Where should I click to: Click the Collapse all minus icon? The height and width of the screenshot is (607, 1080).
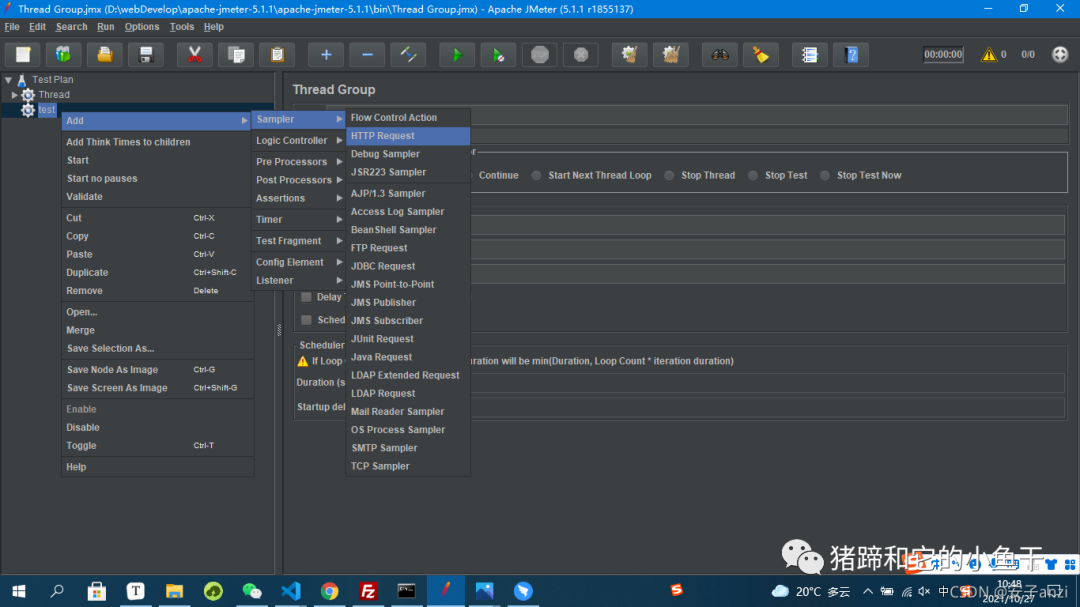click(367, 54)
